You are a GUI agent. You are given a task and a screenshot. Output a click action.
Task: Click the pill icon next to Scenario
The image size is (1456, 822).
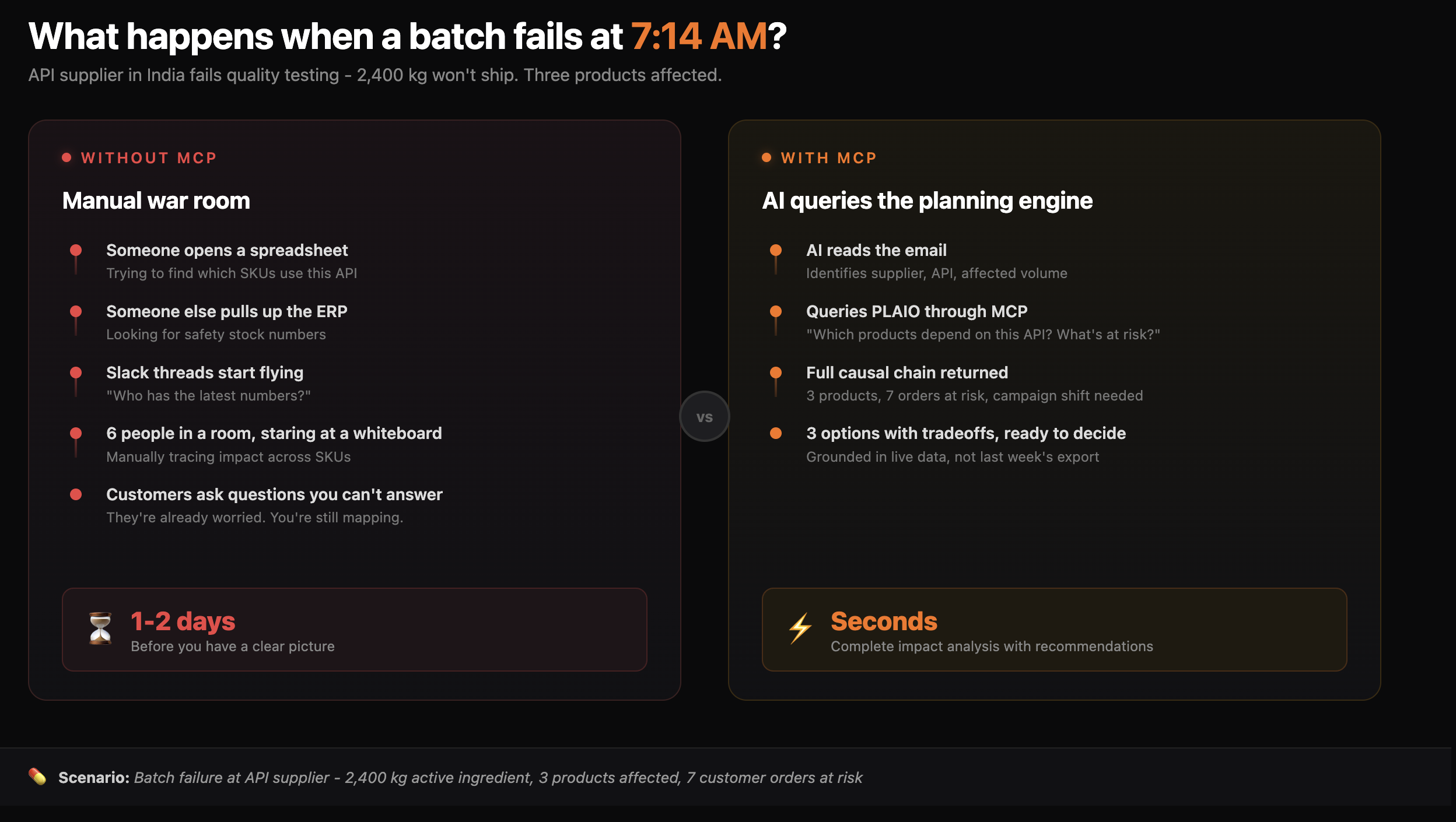37,777
